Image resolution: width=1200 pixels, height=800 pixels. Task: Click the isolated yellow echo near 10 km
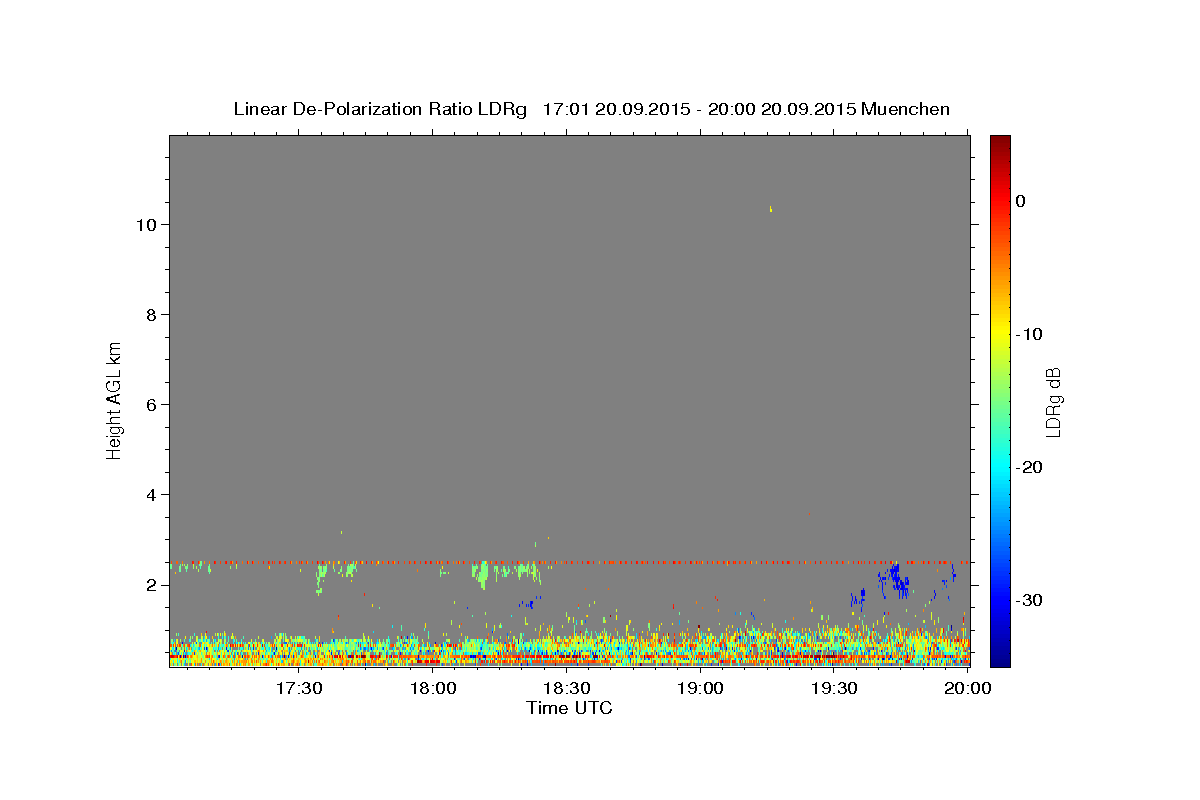click(x=770, y=208)
